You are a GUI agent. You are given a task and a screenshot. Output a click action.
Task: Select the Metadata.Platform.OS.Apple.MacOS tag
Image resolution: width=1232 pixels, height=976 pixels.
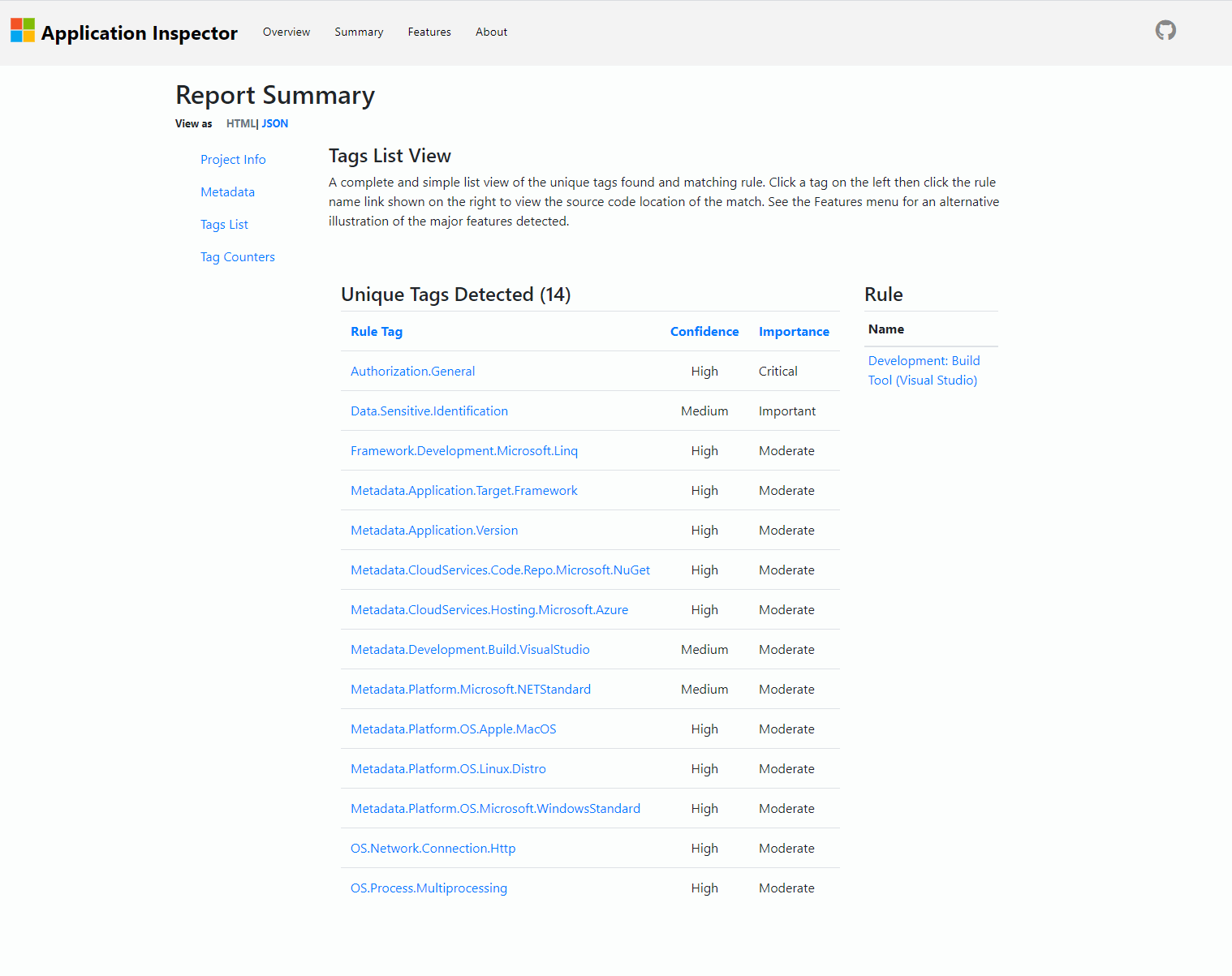[x=453, y=729]
